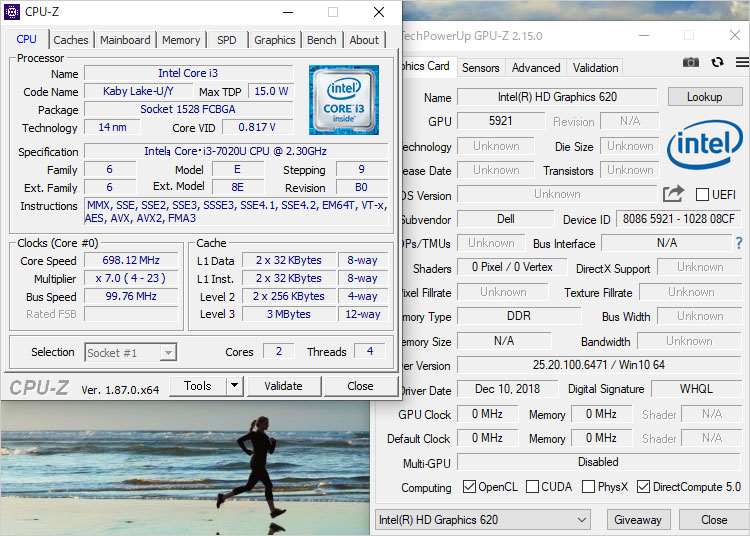The image size is (750, 536).
Task: Open GPU-Z Advanced tab
Action: point(536,68)
